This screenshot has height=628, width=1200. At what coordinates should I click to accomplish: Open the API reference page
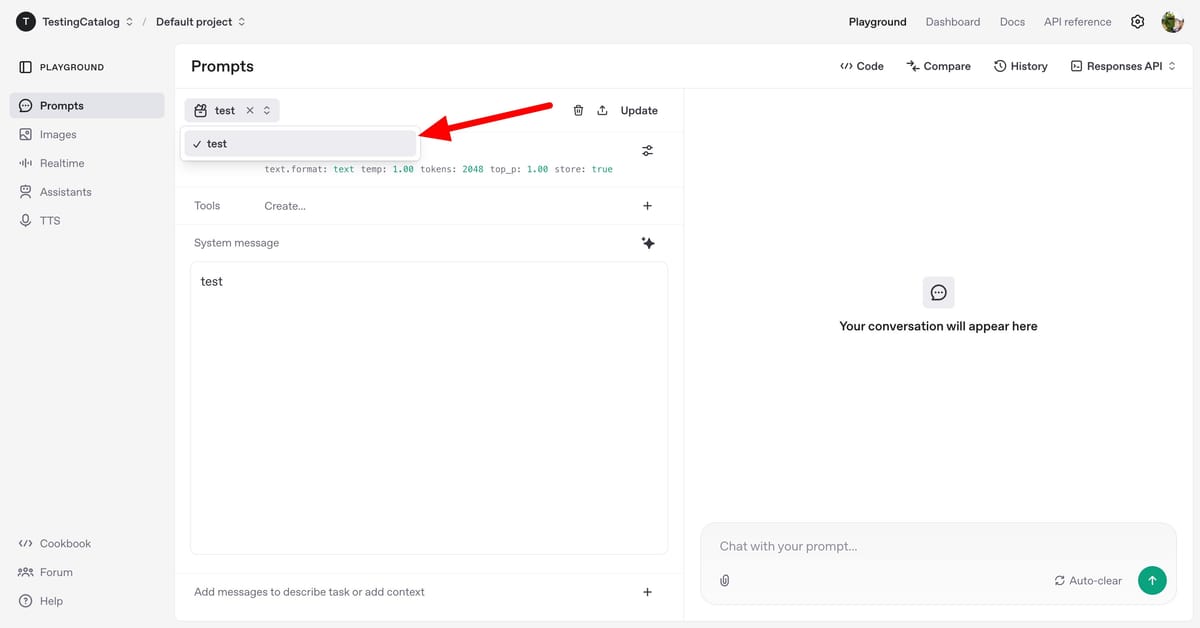1077,21
